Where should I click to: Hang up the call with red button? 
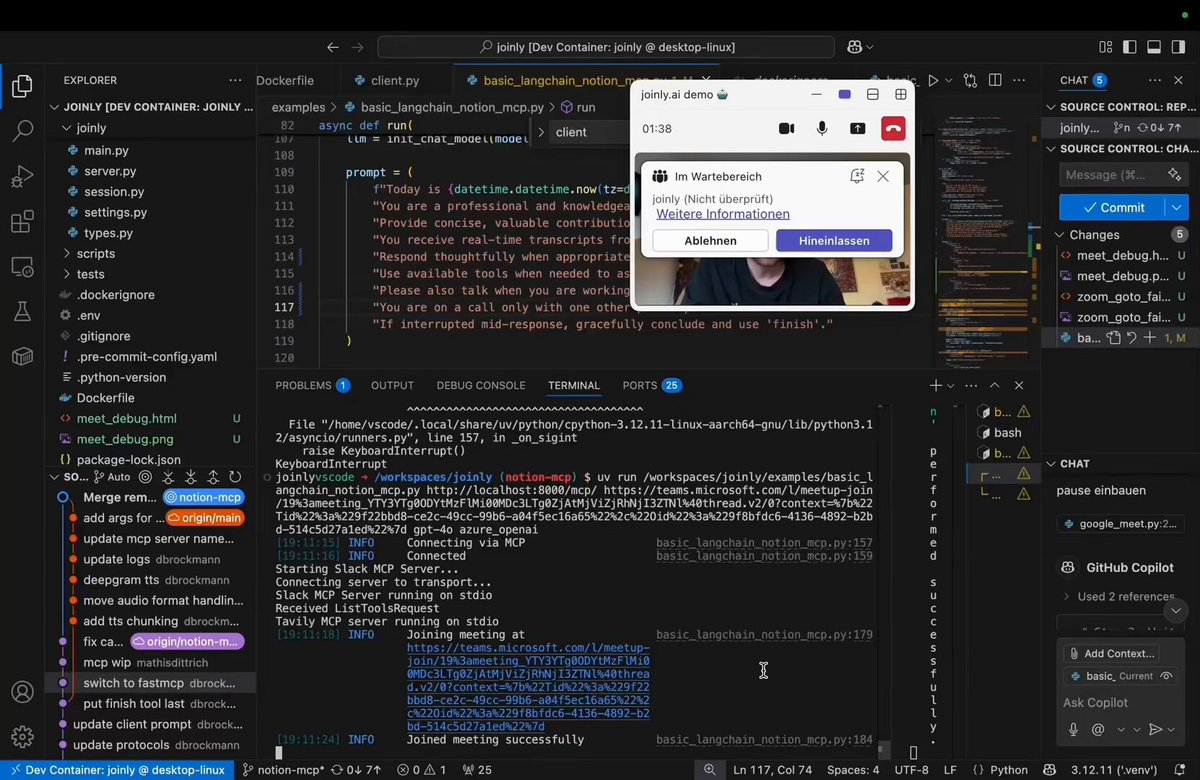[893, 129]
